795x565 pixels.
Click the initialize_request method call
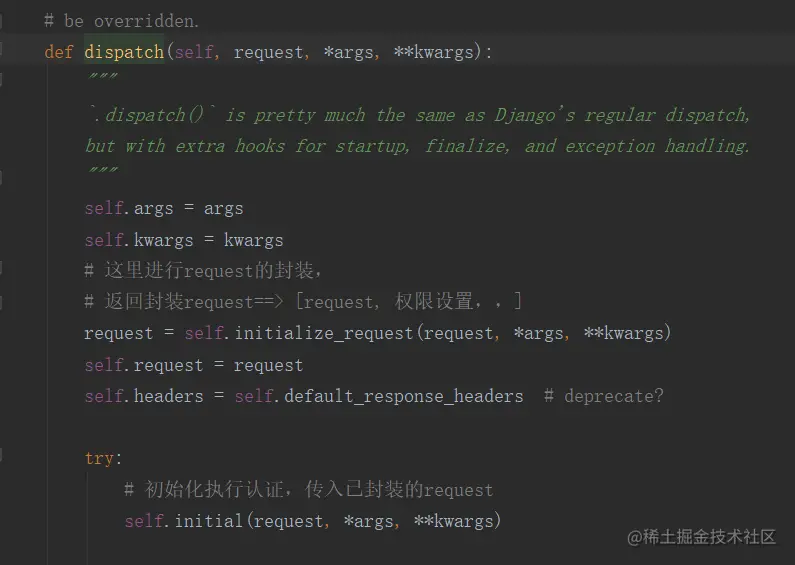point(323,333)
